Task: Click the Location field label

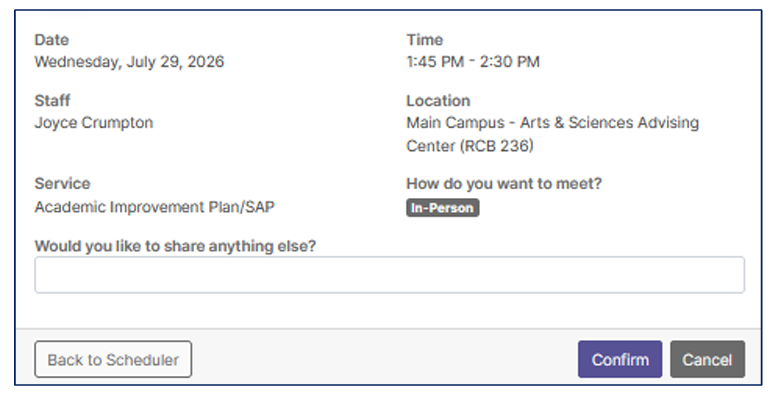Action: click(x=438, y=100)
